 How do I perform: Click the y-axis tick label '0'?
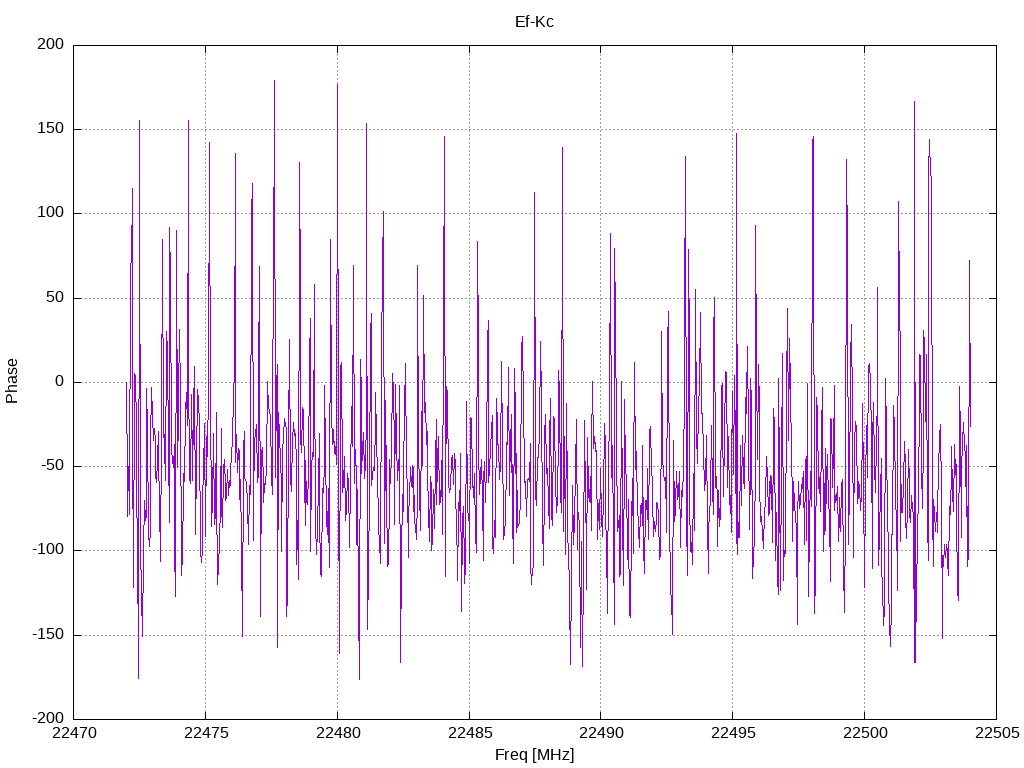click(x=60, y=381)
